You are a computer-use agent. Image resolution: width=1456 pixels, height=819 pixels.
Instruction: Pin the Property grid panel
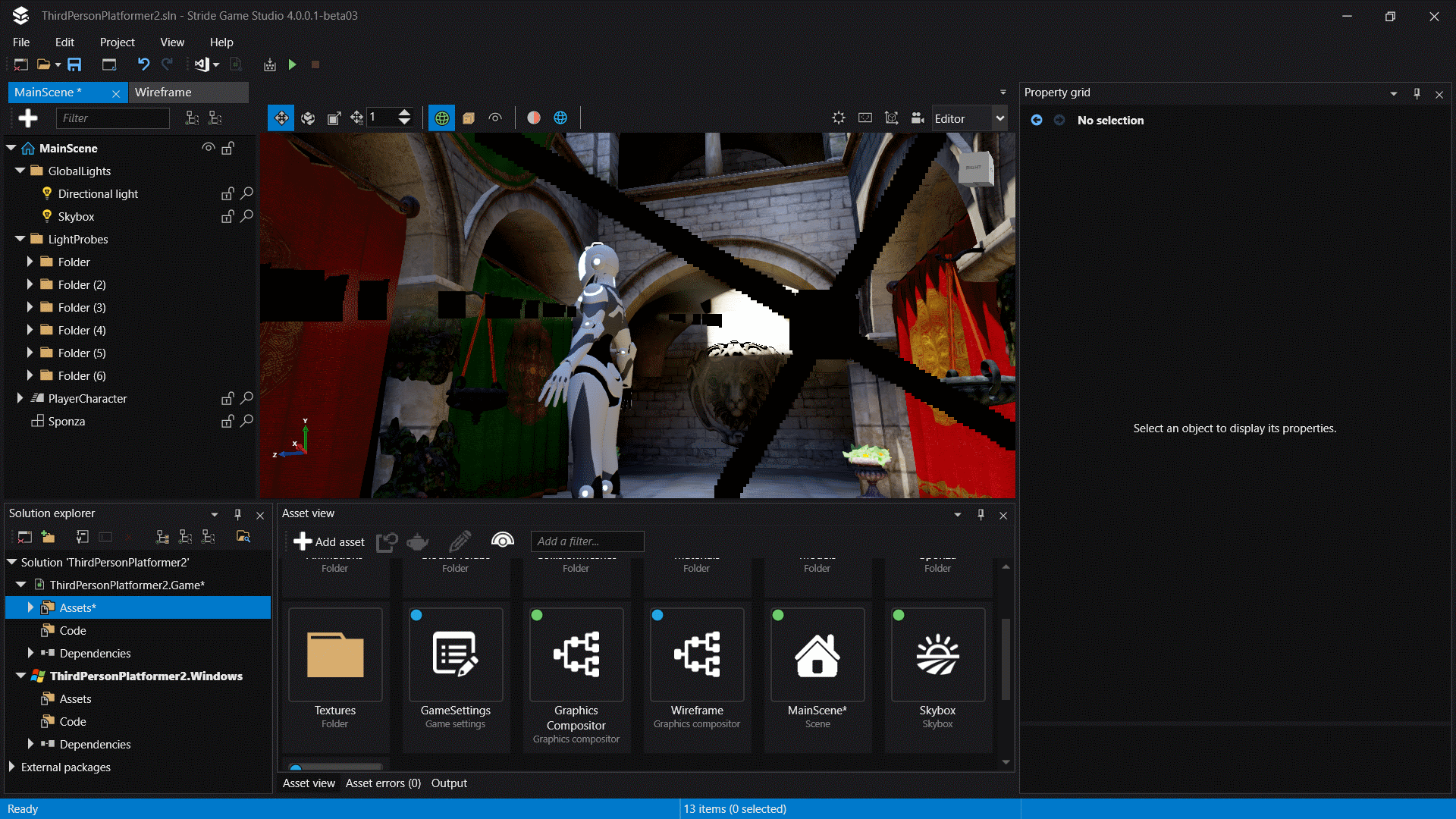click(x=1417, y=93)
